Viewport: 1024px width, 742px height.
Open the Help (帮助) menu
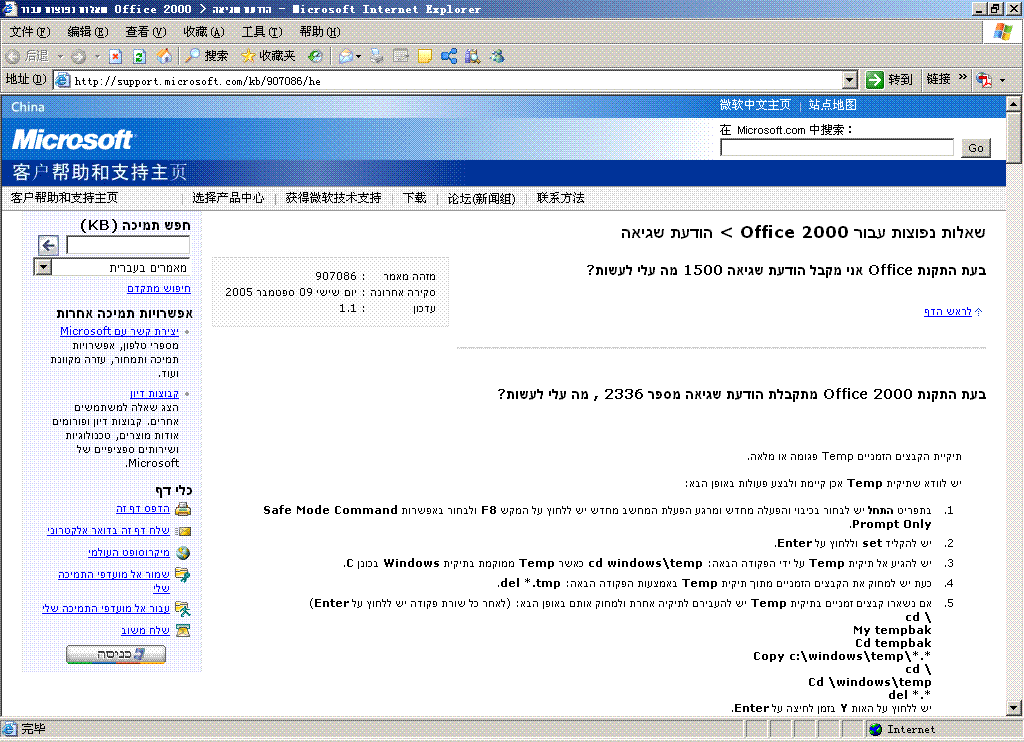tap(320, 31)
